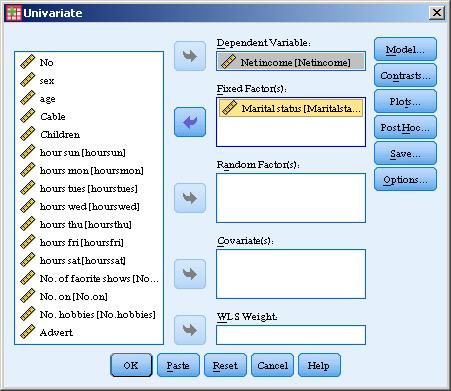Viewport: 451px width, 391px height.
Task: Select Net income in Dependent Variable box
Action: coord(291,62)
